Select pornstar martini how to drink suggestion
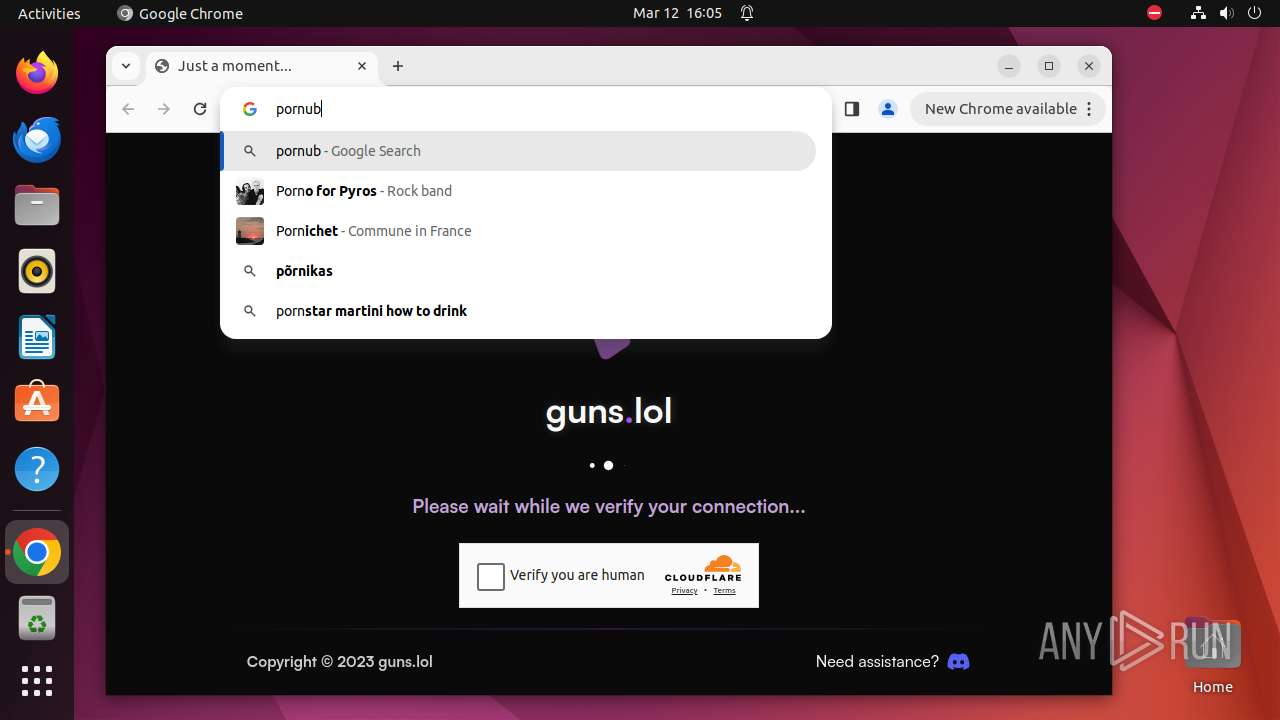 tap(518, 311)
